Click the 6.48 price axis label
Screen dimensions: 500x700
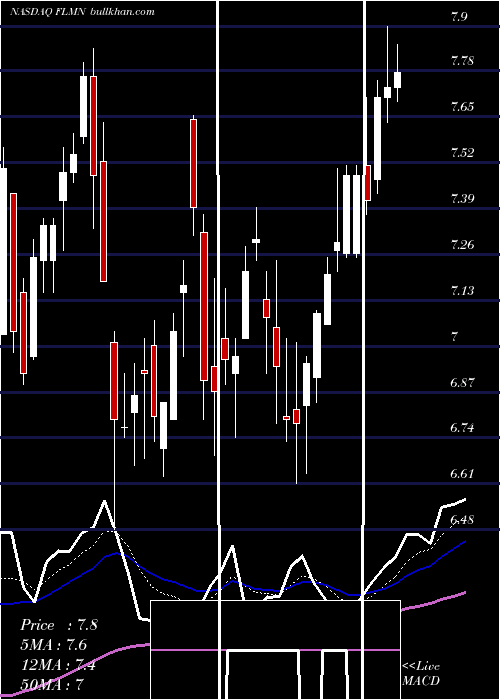click(x=462, y=520)
